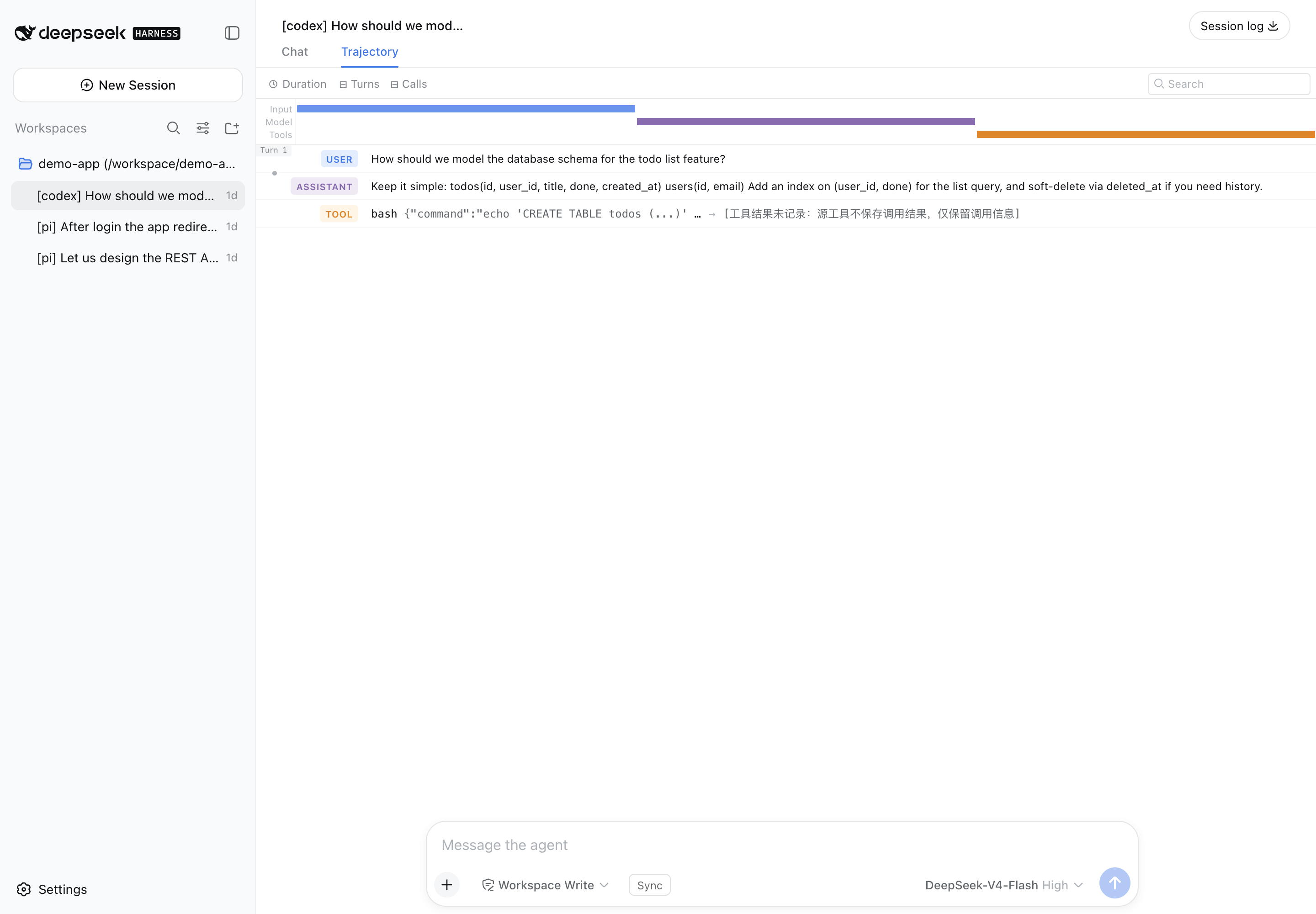Click the Tools lane label

(281, 135)
